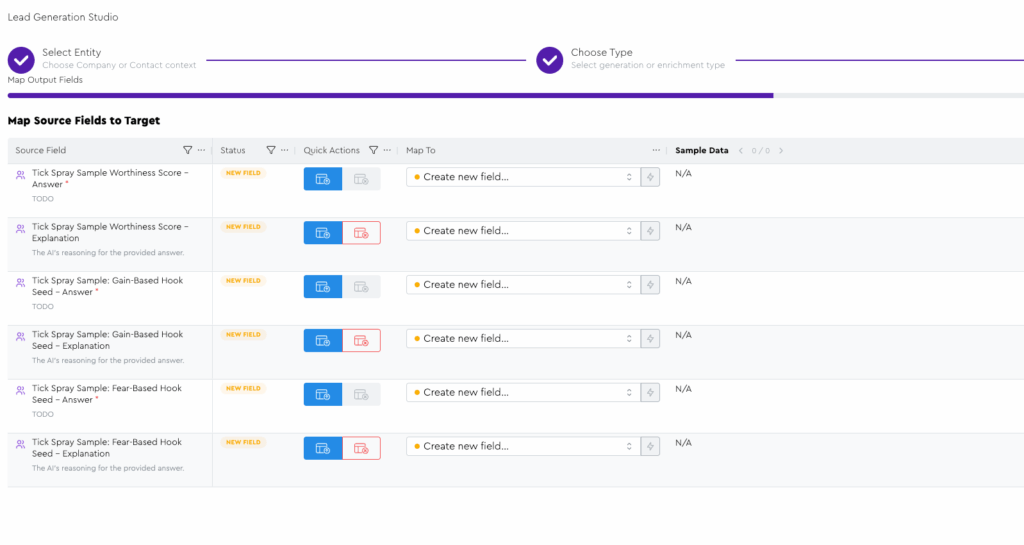Toggle red skip button for Gain-Based Hook Explanation

(x=361, y=341)
